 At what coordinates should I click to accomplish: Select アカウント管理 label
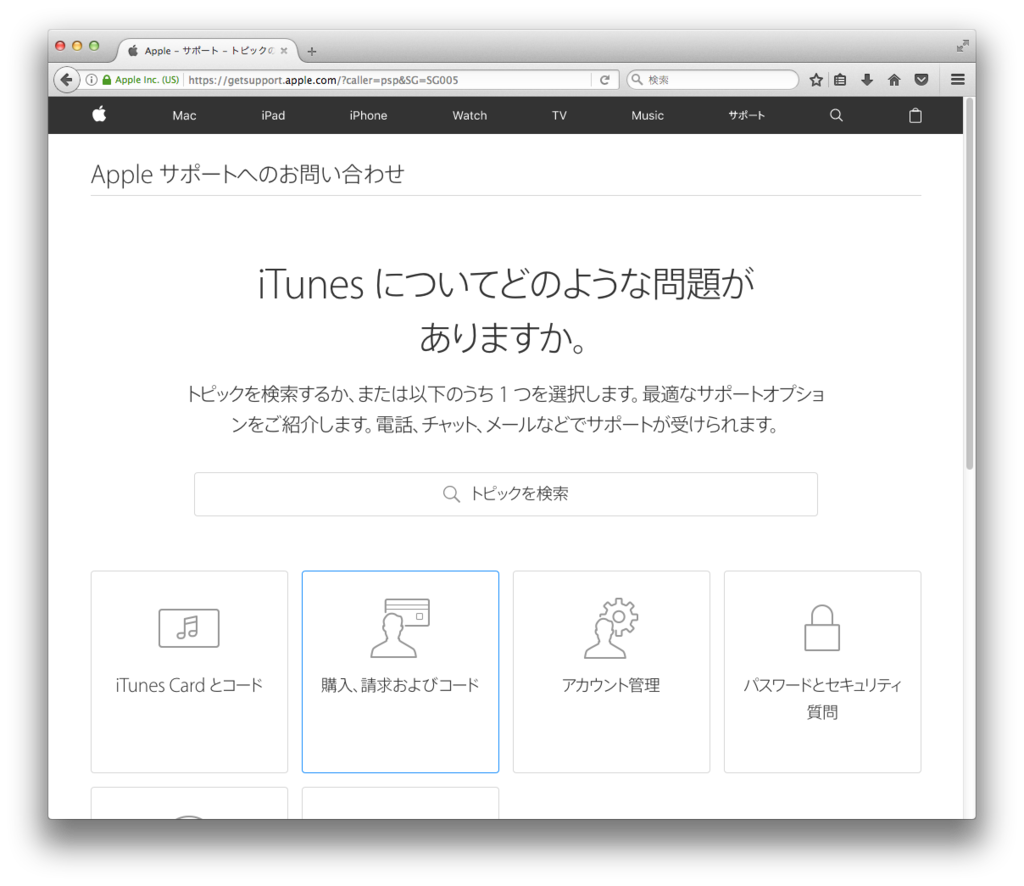tap(611, 685)
